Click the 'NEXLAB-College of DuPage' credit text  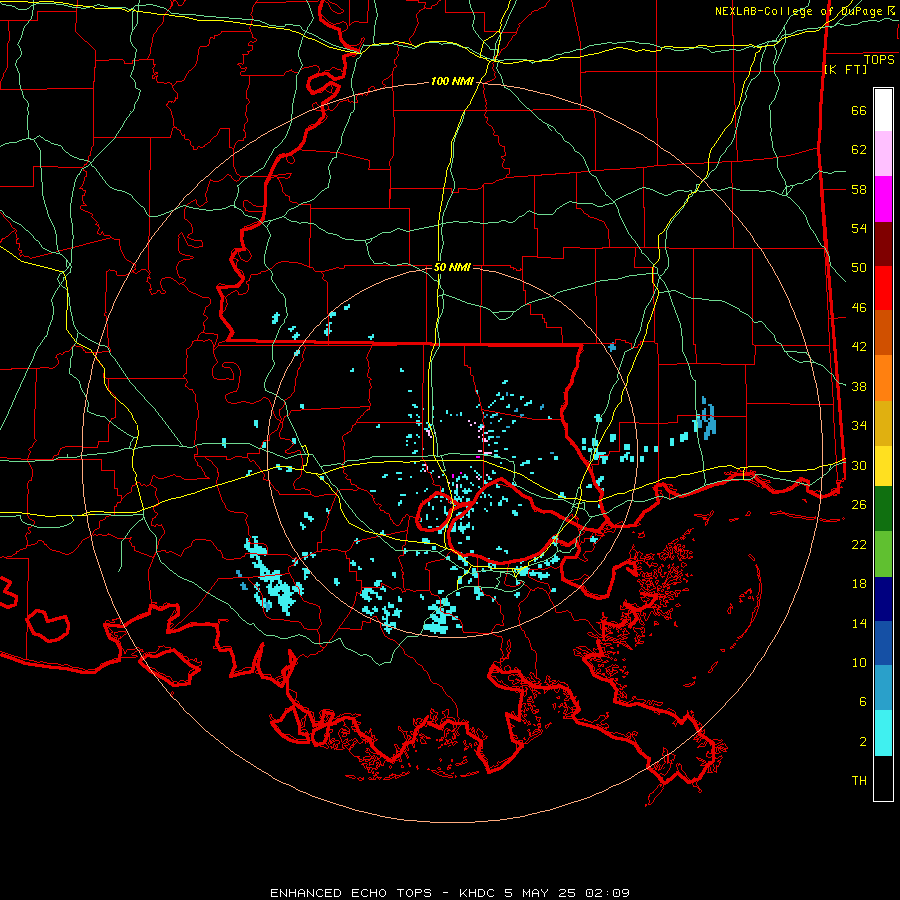800,11
